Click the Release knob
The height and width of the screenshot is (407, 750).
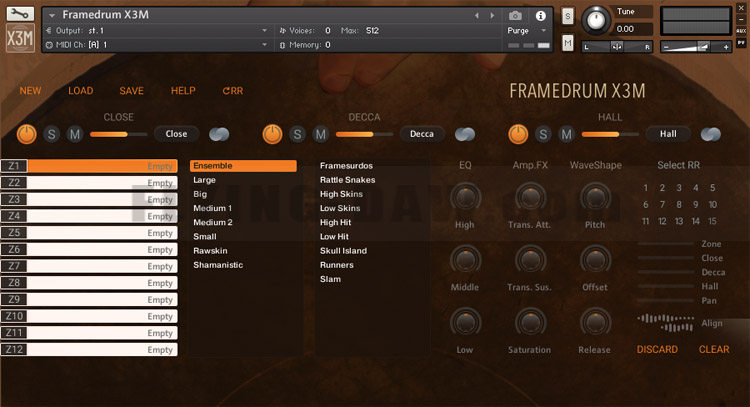coord(595,322)
